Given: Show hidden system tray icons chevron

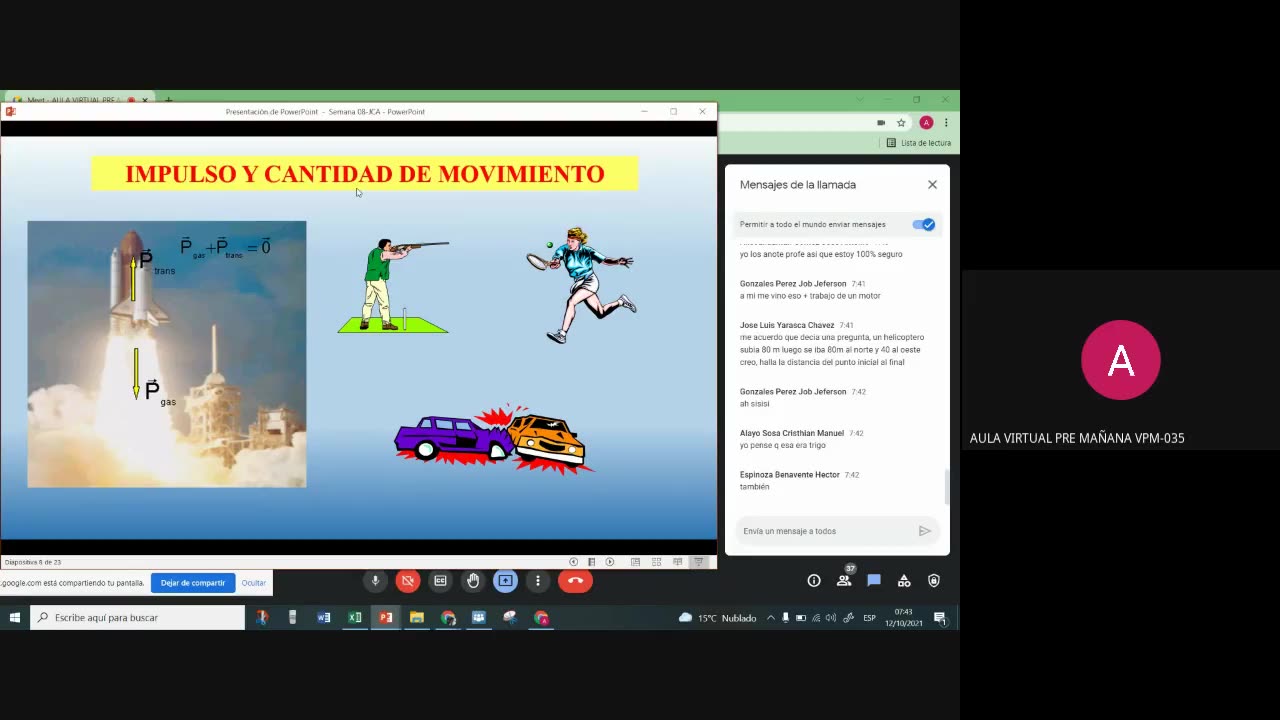Looking at the screenshot, I should pyautogui.click(x=770, y=618).
